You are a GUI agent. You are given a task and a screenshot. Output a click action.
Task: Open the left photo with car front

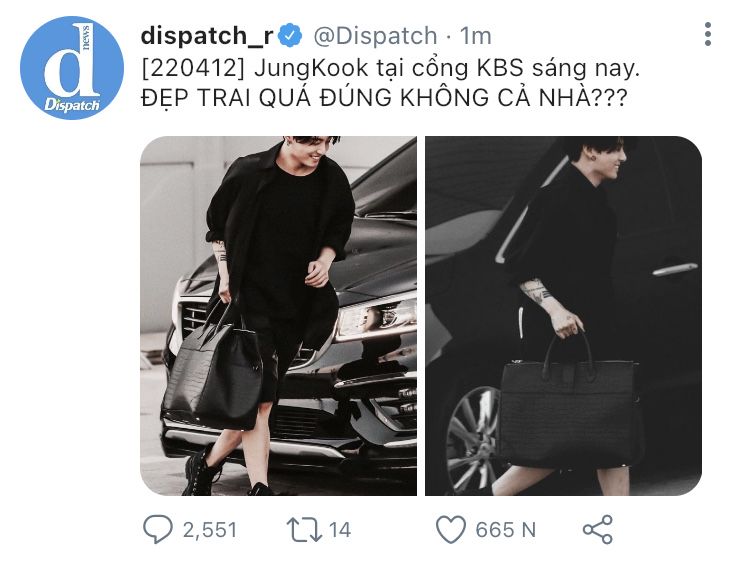point(278,316)
